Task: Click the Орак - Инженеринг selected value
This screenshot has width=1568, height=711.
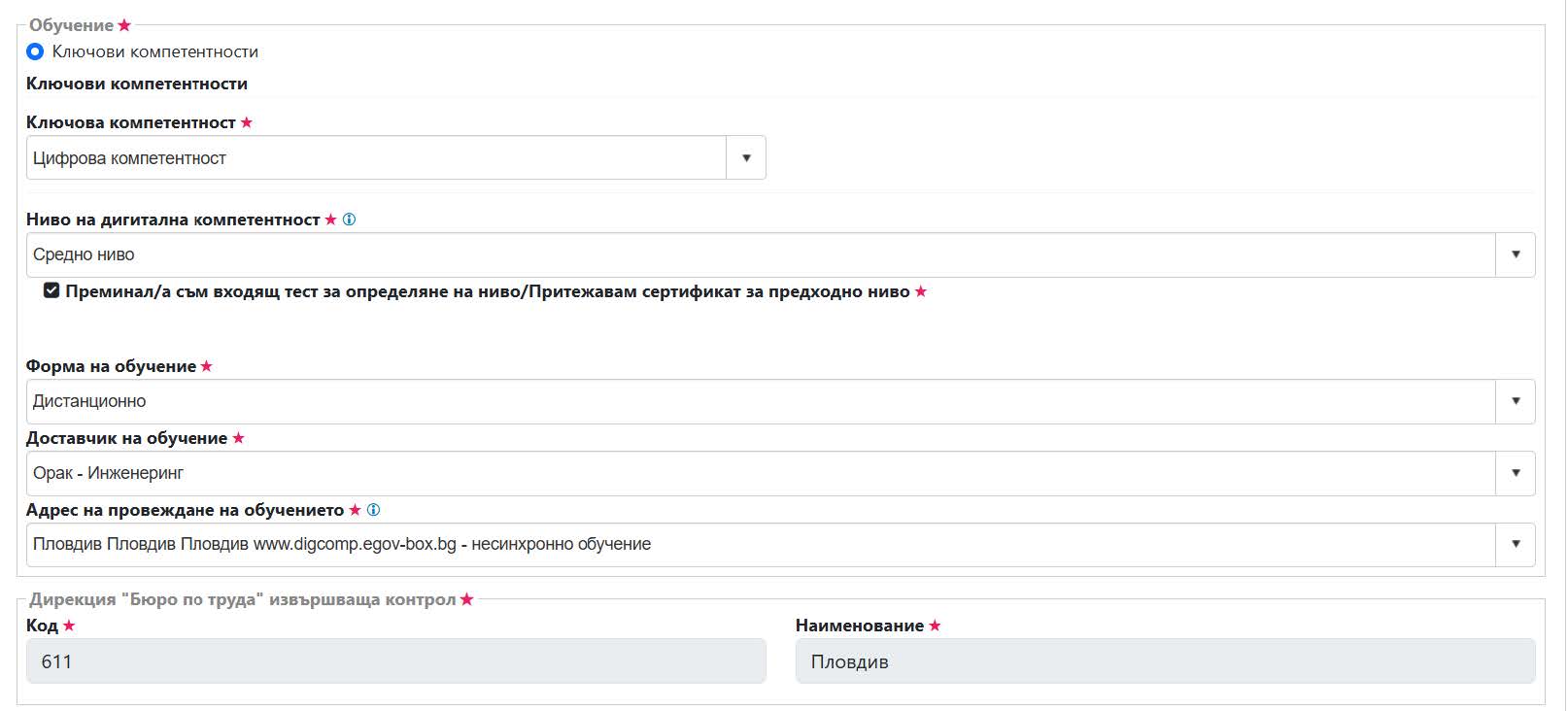Action: [x=108, y=473]
